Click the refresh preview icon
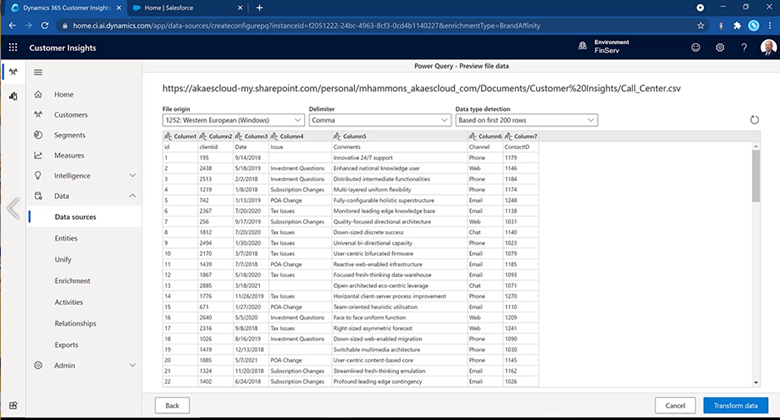The width and height of the screenshot is (780, 420). [x=754, y=120]
